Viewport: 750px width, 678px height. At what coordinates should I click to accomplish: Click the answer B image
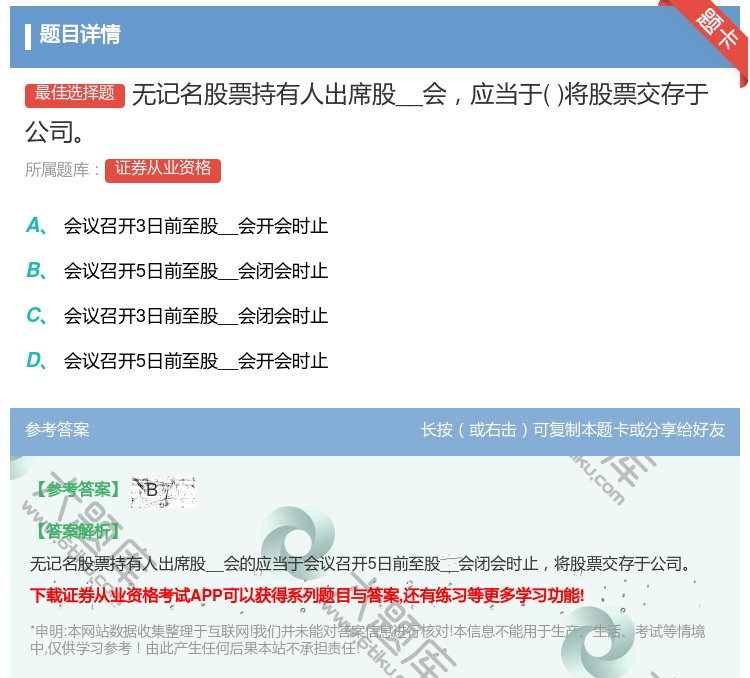pyautogui.click(x=162, y=490)
